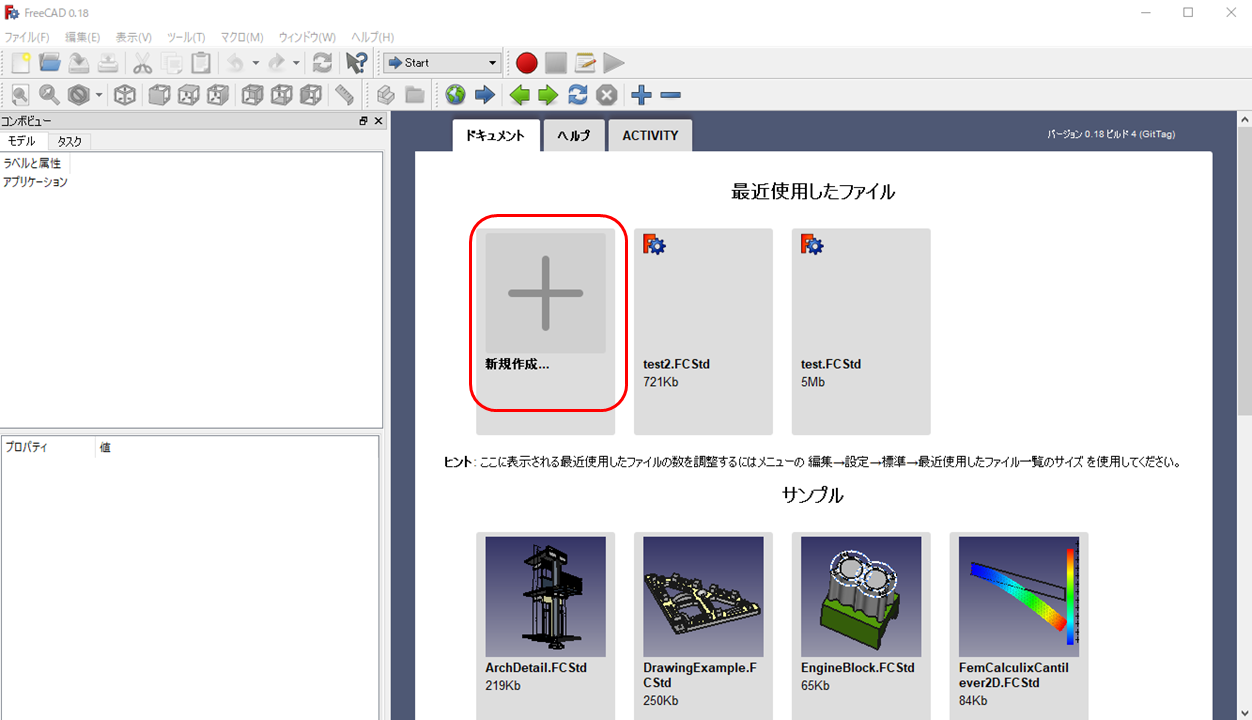Click the What's This help cursor icon
This screenshot has height=720, width=1252.
click(x=356, y=63)
